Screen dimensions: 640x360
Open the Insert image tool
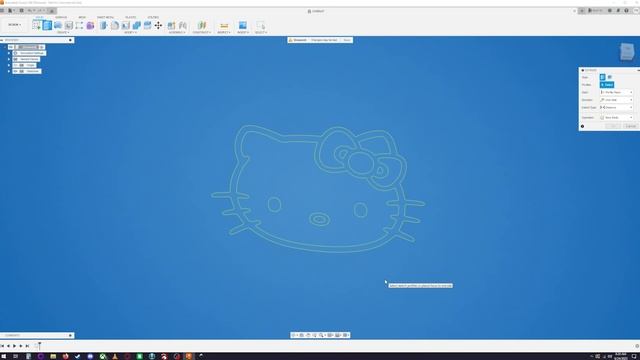243,25
